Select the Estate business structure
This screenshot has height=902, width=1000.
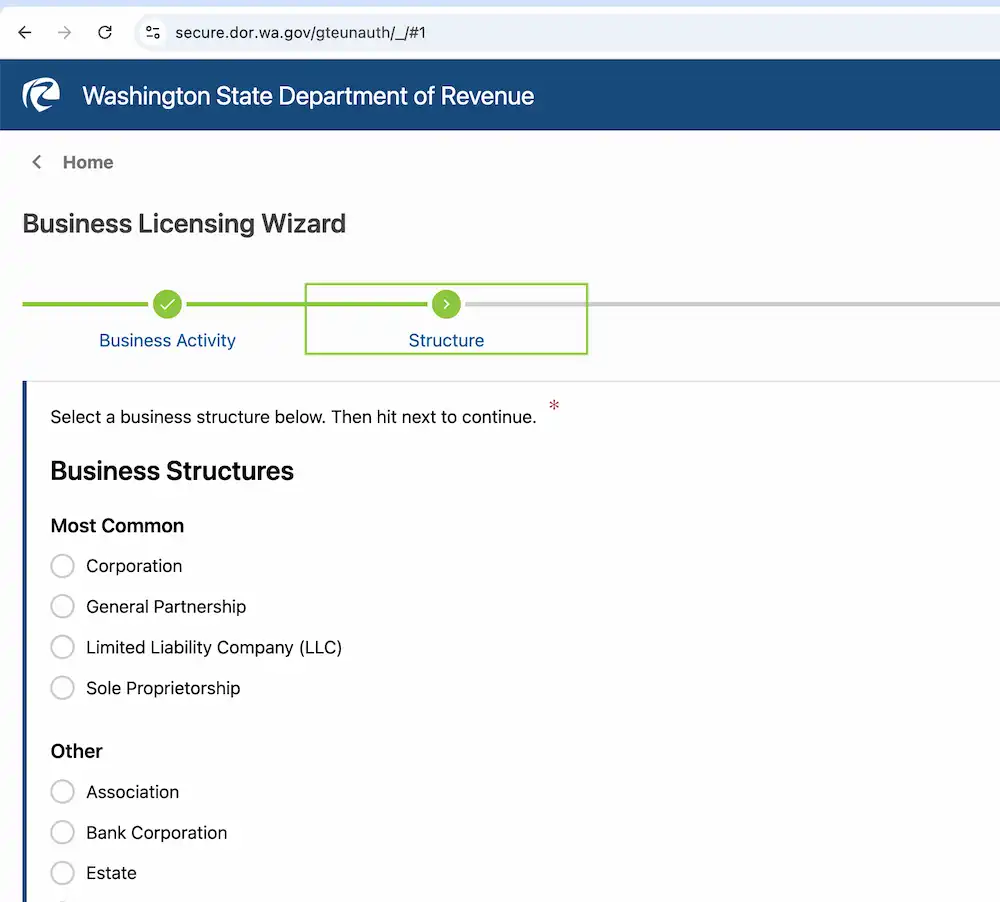(x=62, y=872)
